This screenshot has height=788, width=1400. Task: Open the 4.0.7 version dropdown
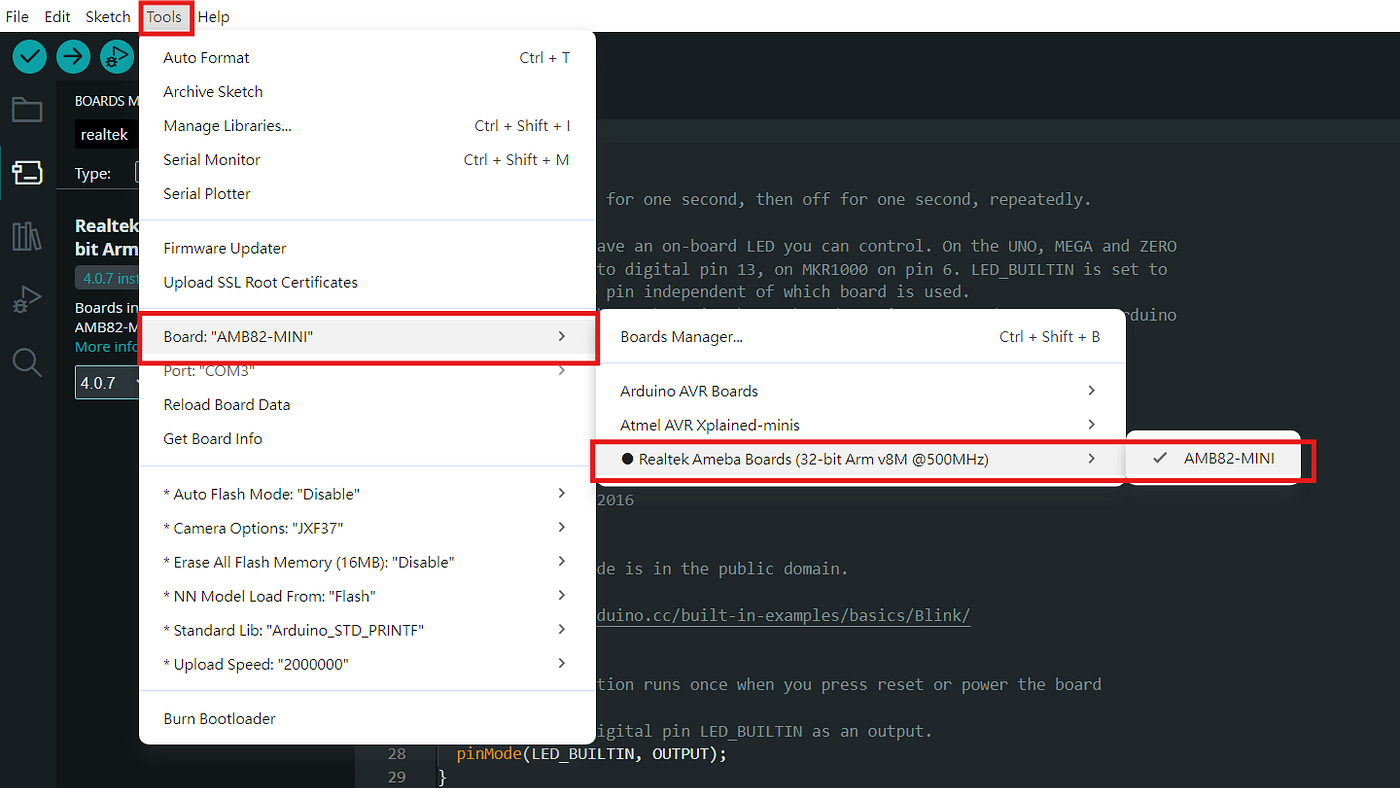click(107, 383)
